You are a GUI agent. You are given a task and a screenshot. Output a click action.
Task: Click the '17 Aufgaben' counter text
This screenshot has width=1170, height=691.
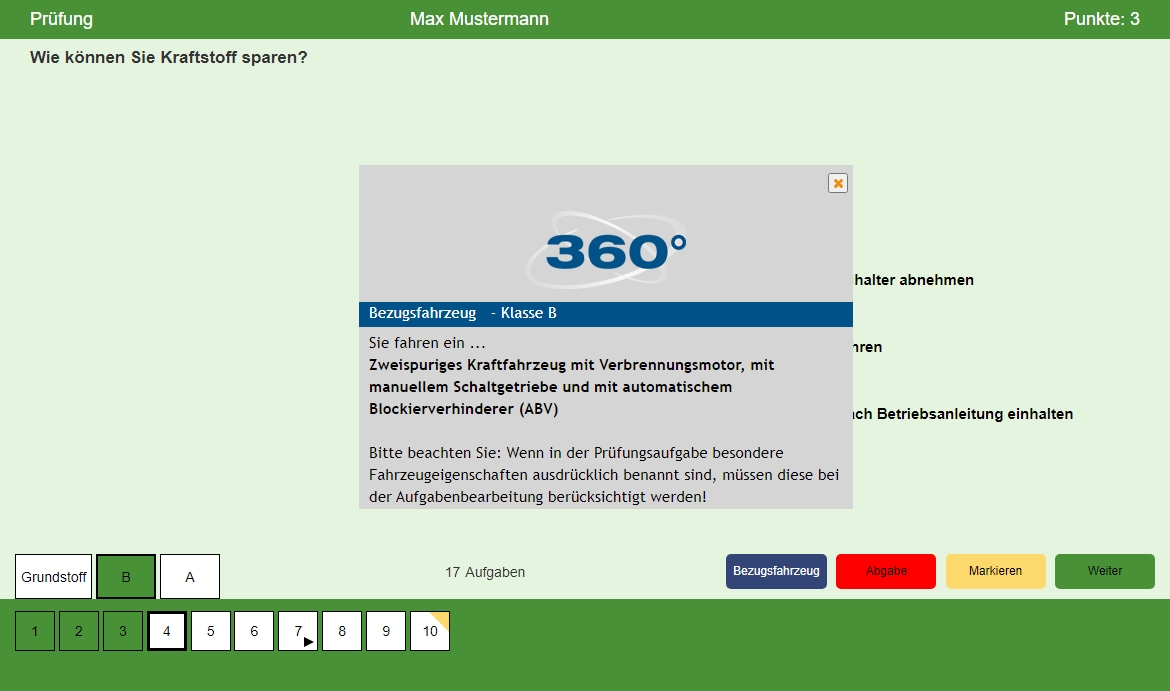[x=485, y=572]
